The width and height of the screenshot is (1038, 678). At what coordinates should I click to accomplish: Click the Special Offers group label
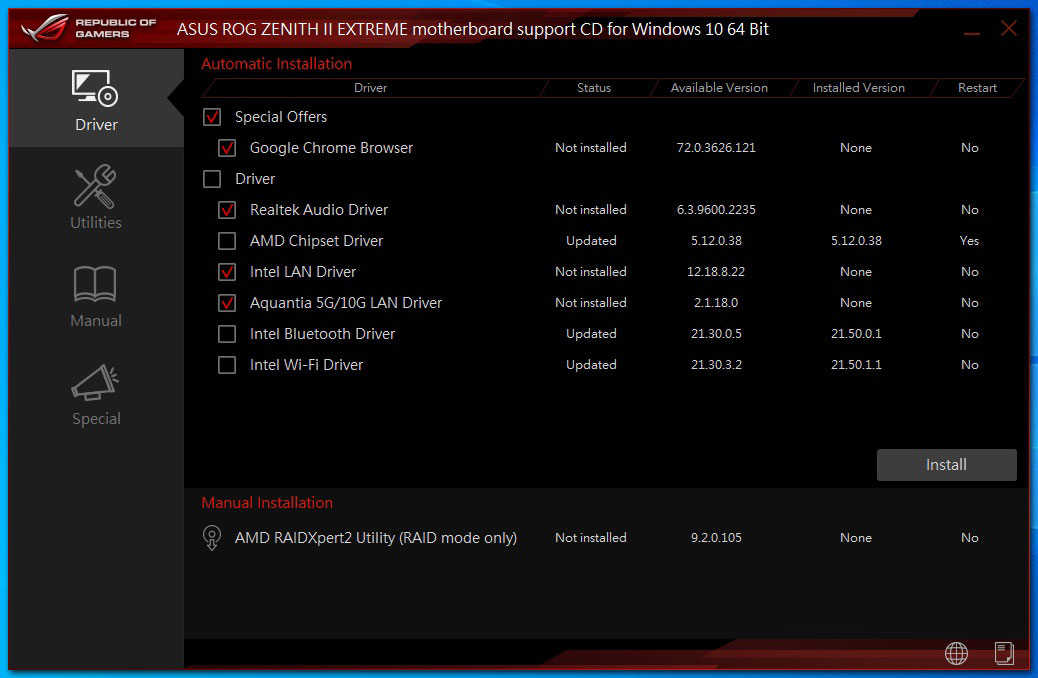pos(281,117)
